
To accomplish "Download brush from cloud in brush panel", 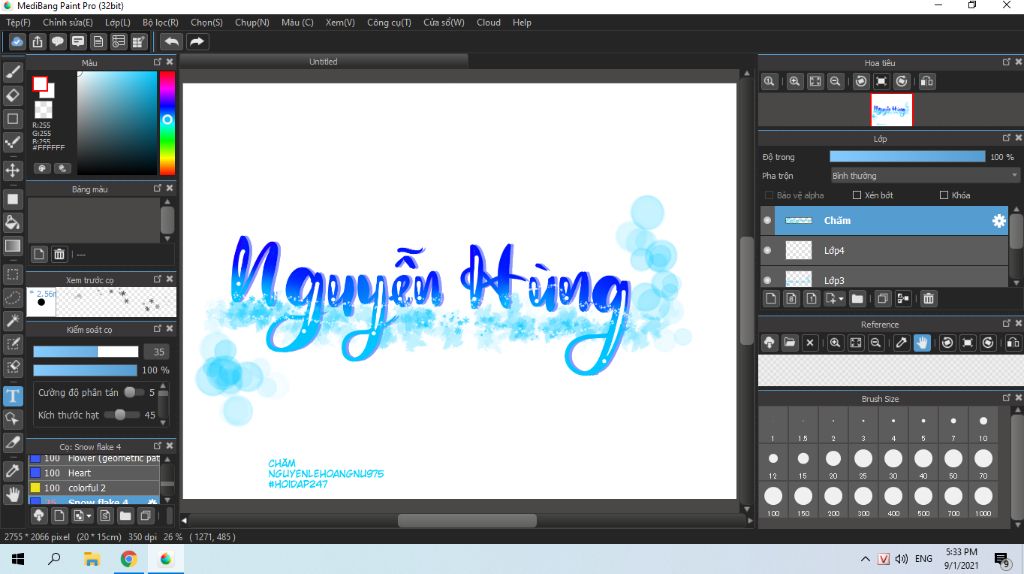I will point(39,516).
